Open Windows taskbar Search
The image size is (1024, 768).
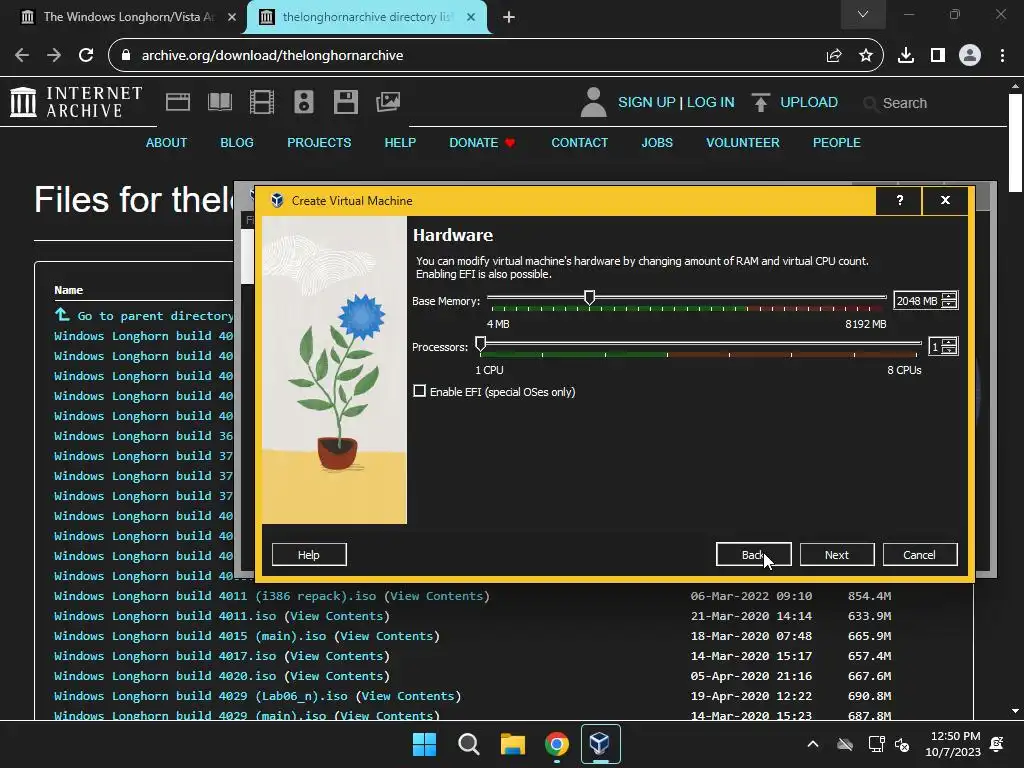coord(468,744)
